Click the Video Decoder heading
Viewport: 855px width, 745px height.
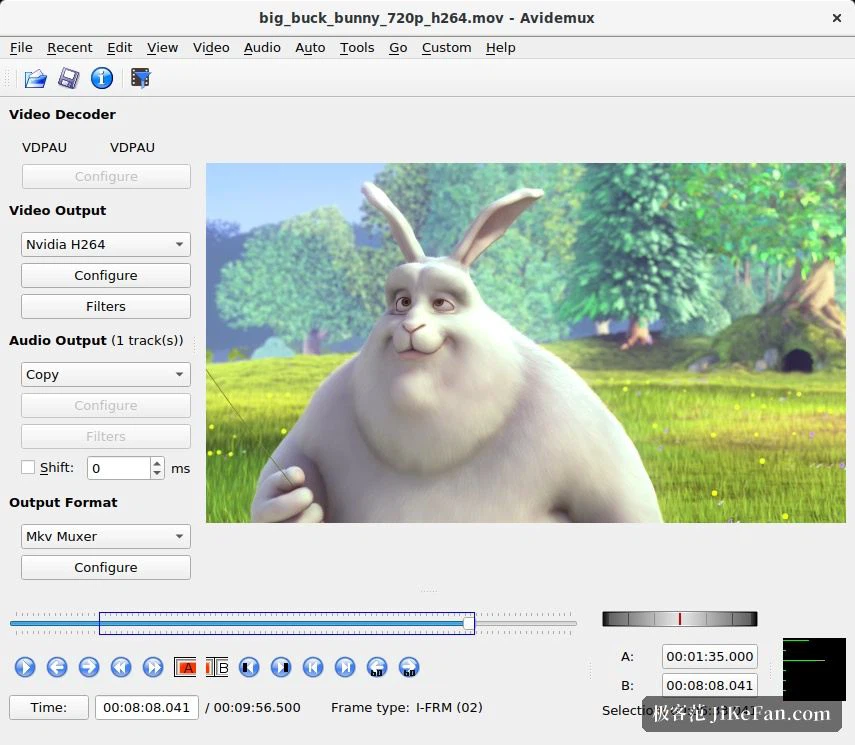click(x=62, y=115)
